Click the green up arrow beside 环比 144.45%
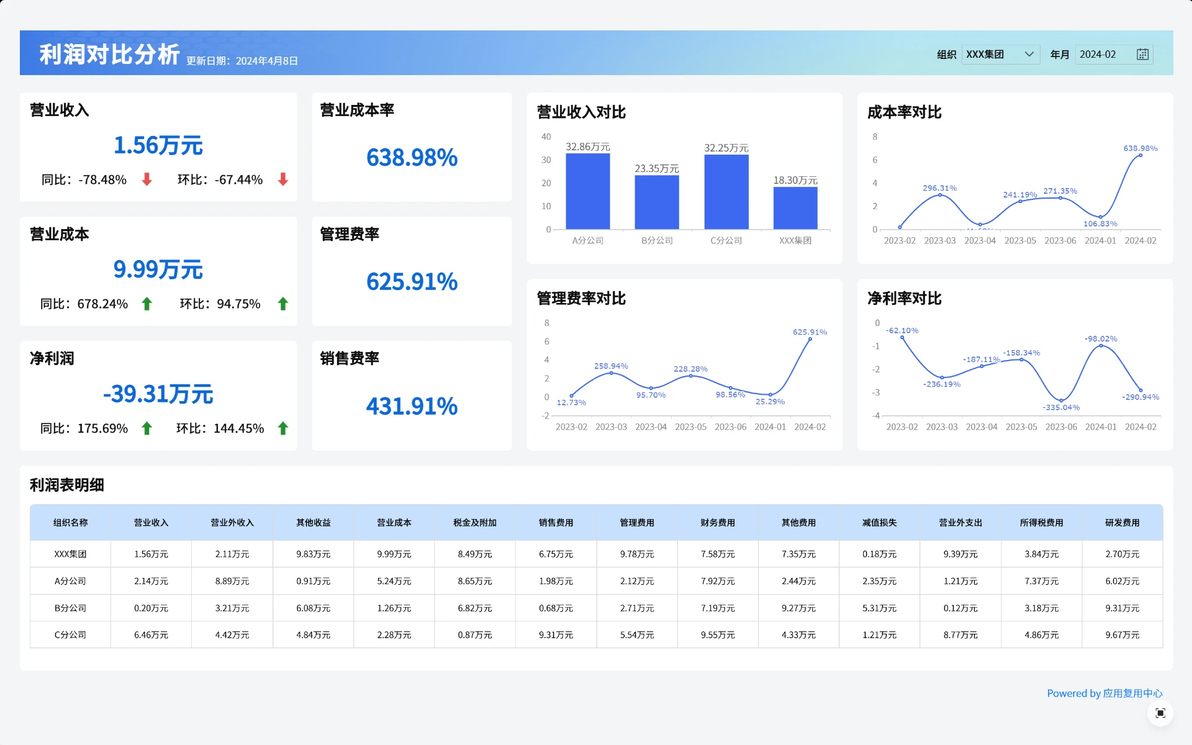The height and width of the screenshot is (745, 1192). 283,429
